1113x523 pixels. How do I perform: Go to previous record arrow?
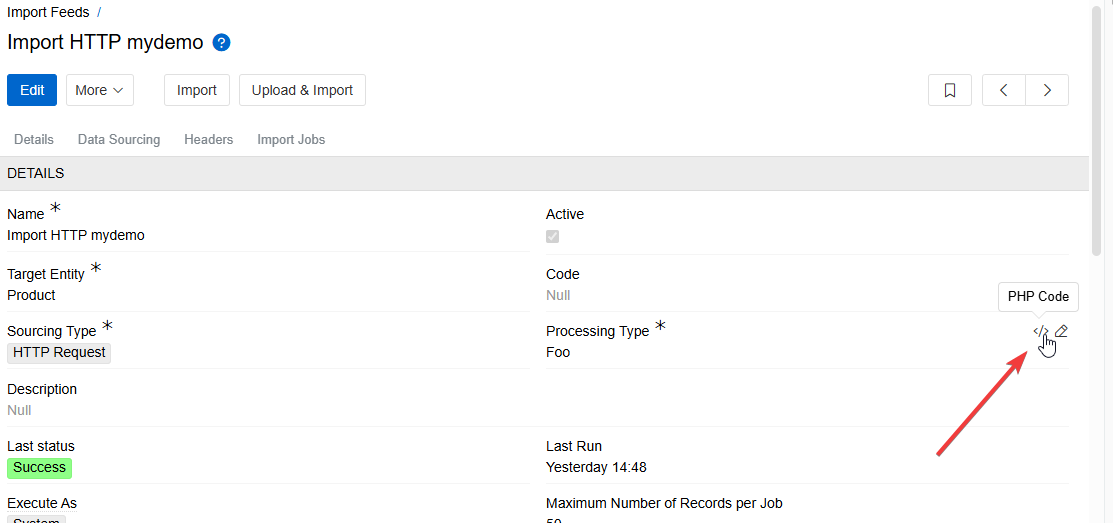point(1004,90)
